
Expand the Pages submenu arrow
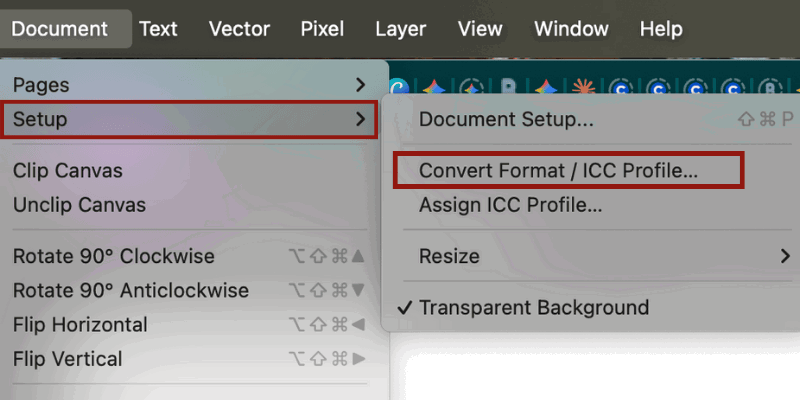(x=361, y=86)
